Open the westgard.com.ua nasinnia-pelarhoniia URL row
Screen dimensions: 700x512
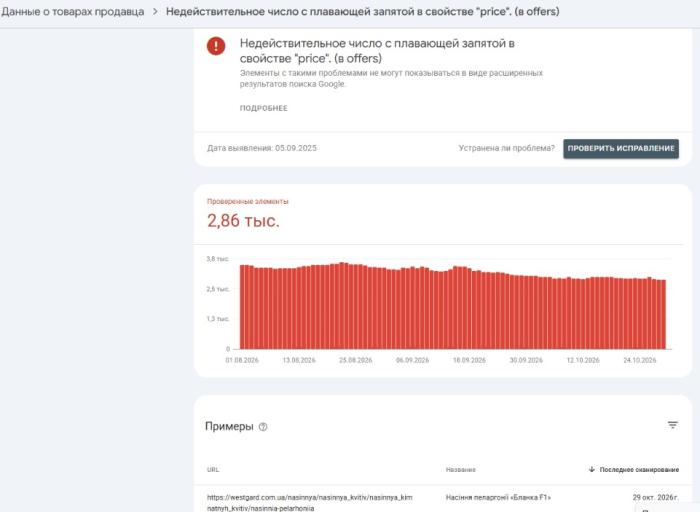coord(310,503)
